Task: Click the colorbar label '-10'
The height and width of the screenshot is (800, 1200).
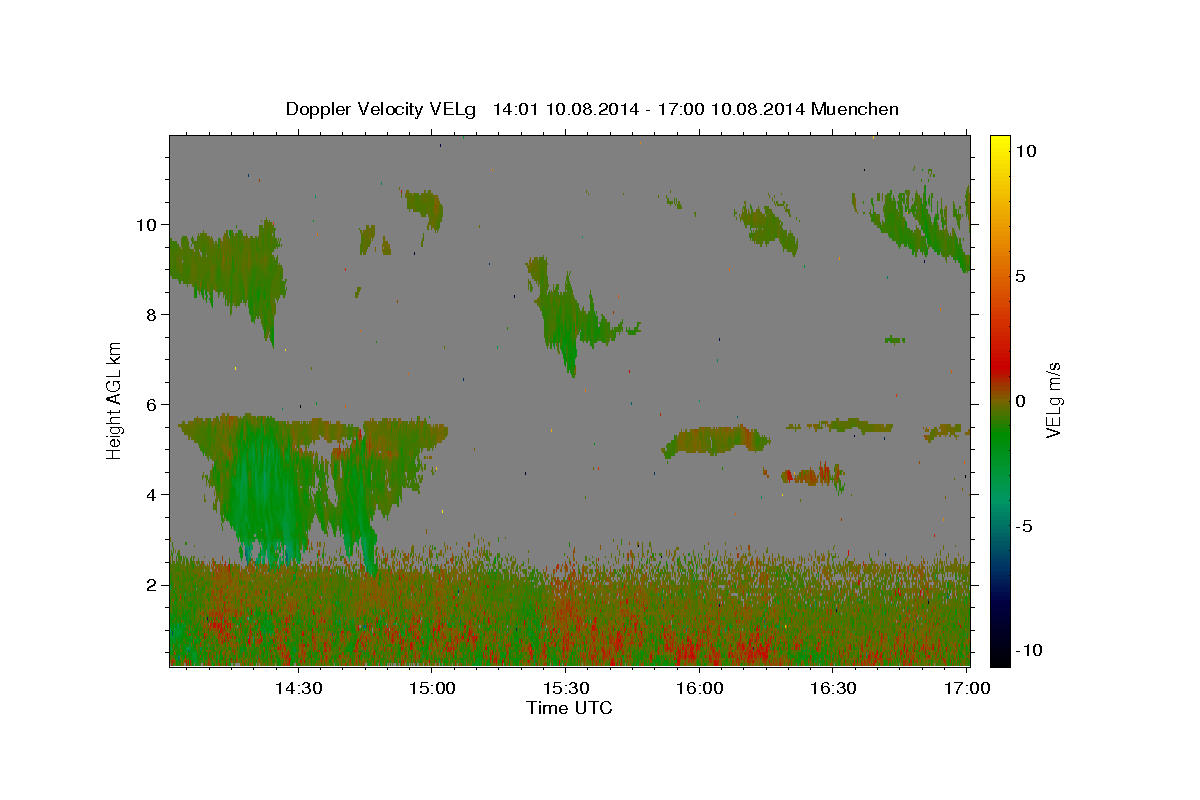Action: (x=1031, y=651)
